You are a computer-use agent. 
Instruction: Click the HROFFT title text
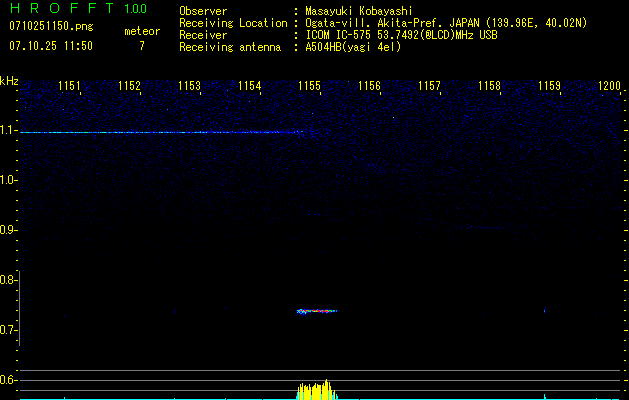61,8
